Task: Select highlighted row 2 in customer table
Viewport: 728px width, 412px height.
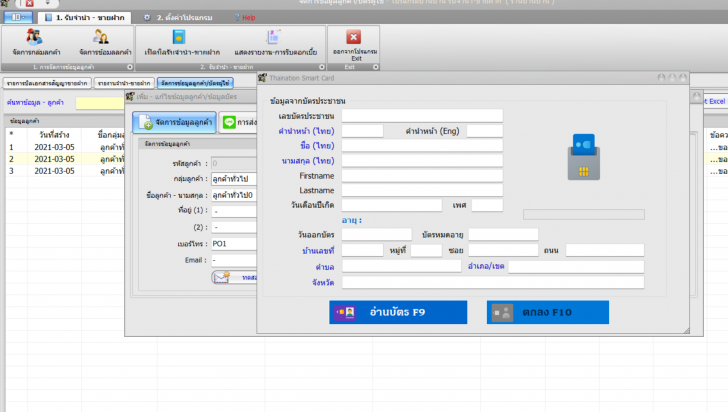Action: [x=65, y=159]
